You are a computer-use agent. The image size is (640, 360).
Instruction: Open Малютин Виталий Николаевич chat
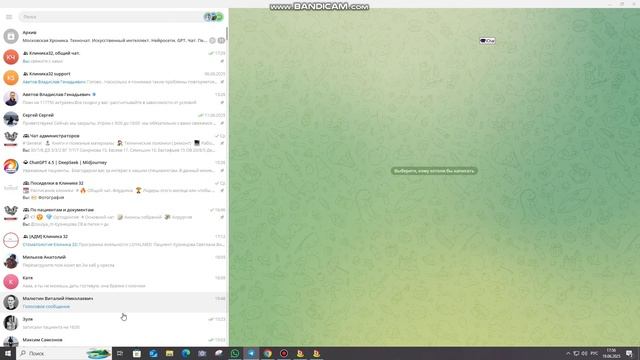coord(114,302)
